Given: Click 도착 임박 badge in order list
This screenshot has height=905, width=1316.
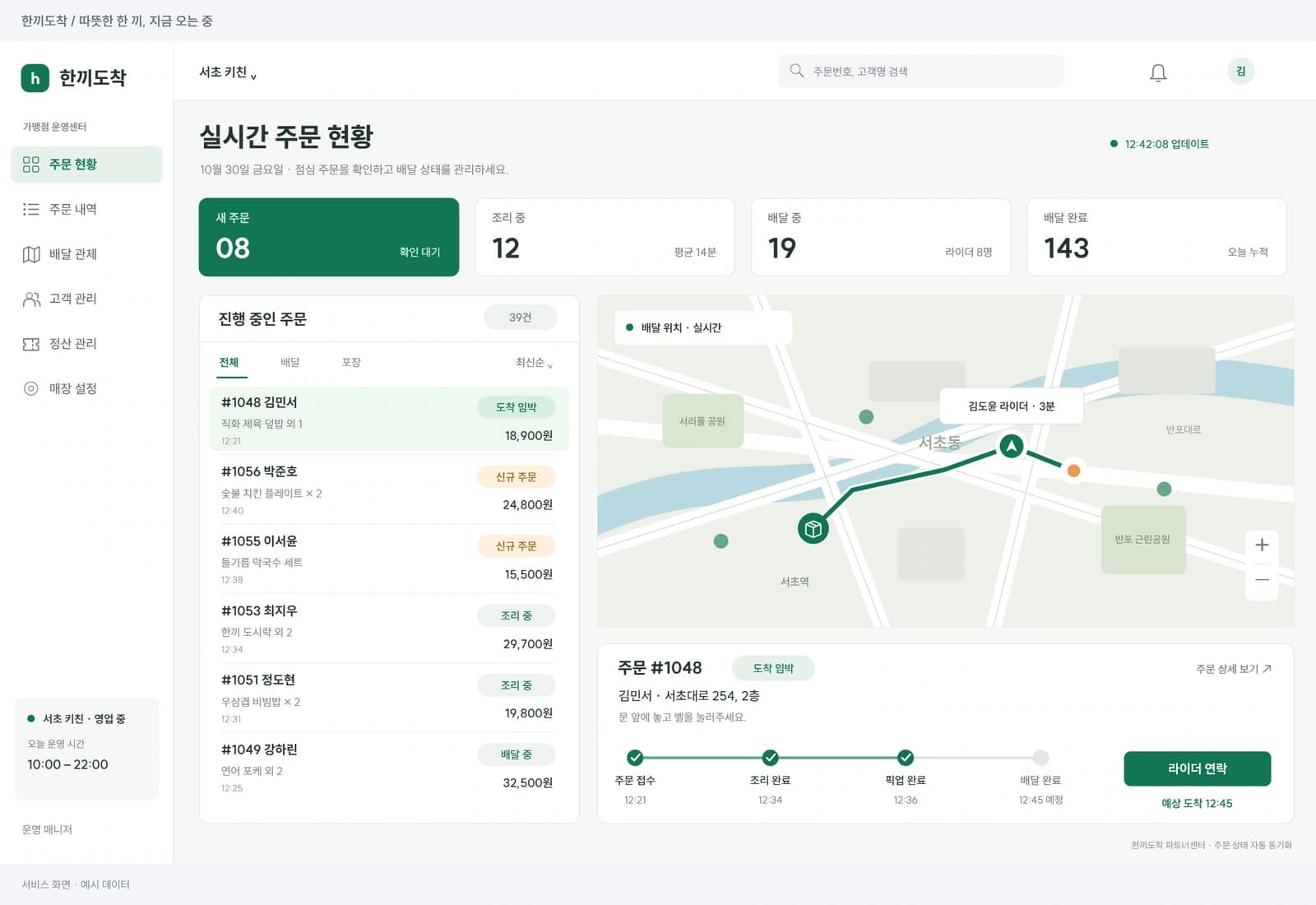Looking at the screenshot, I should point(516,407).
